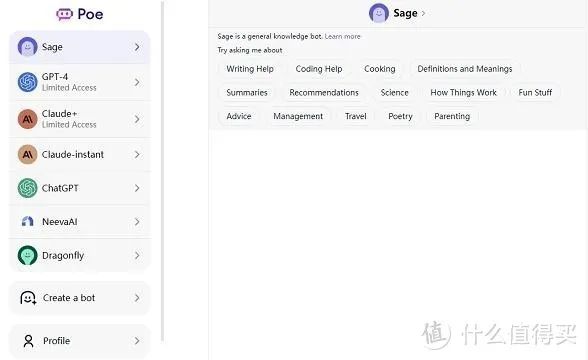
Task: Choose Definitions and Meanings chip
Action: pyautogui.click(x=465, y=69)
